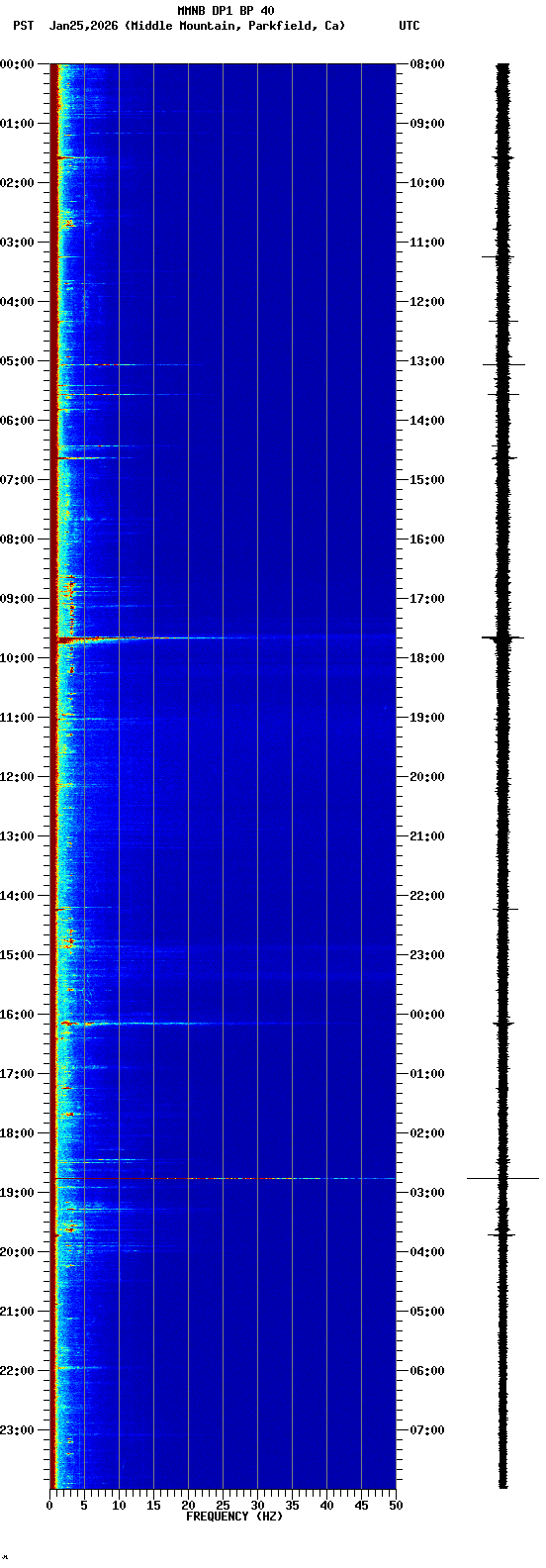The image size is (546, 1568).
Task: Click the 'FREQUENCY (HZ)' axis title
Action: point(234,1517)
